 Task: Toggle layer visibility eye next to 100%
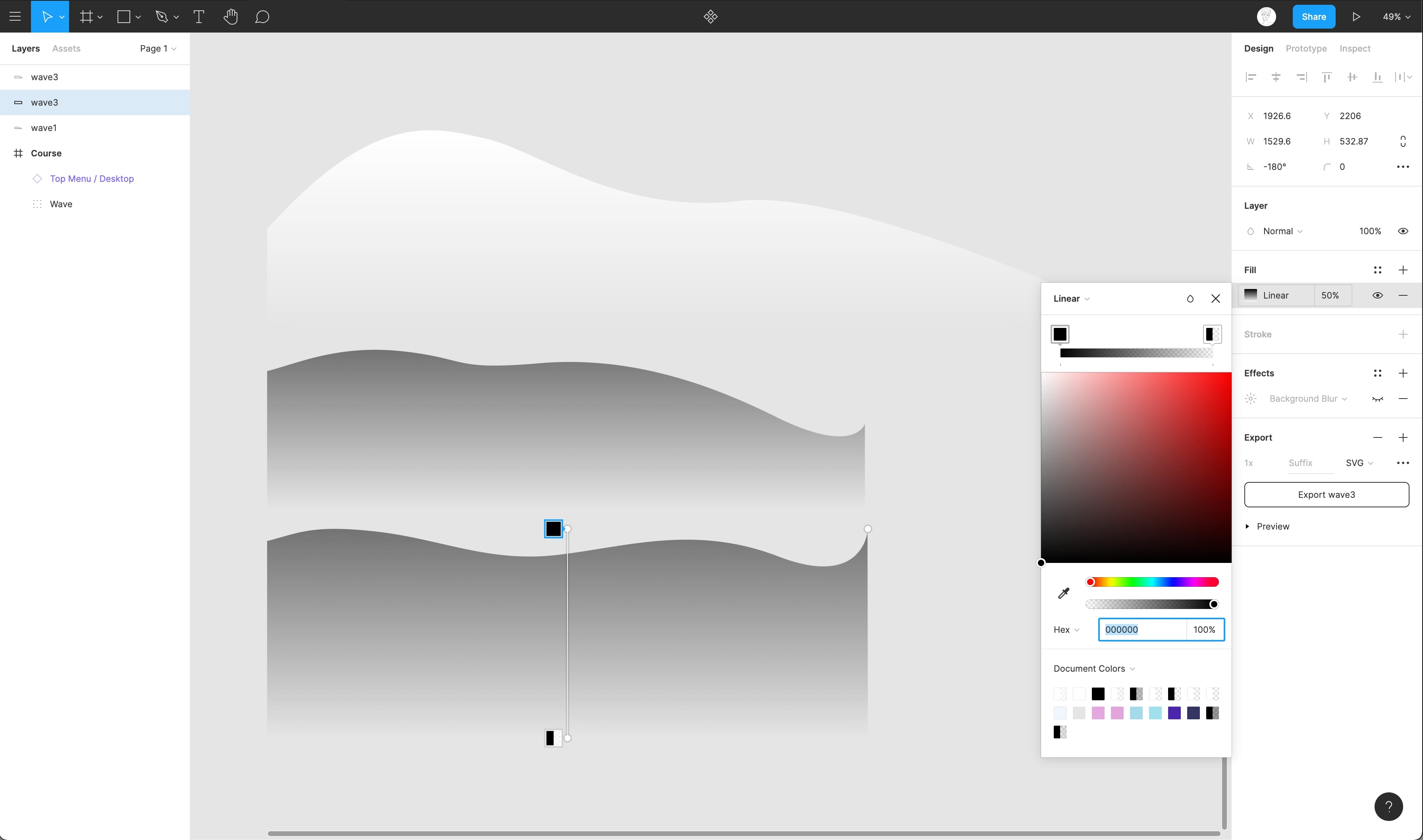click(x=1403, y=231)
